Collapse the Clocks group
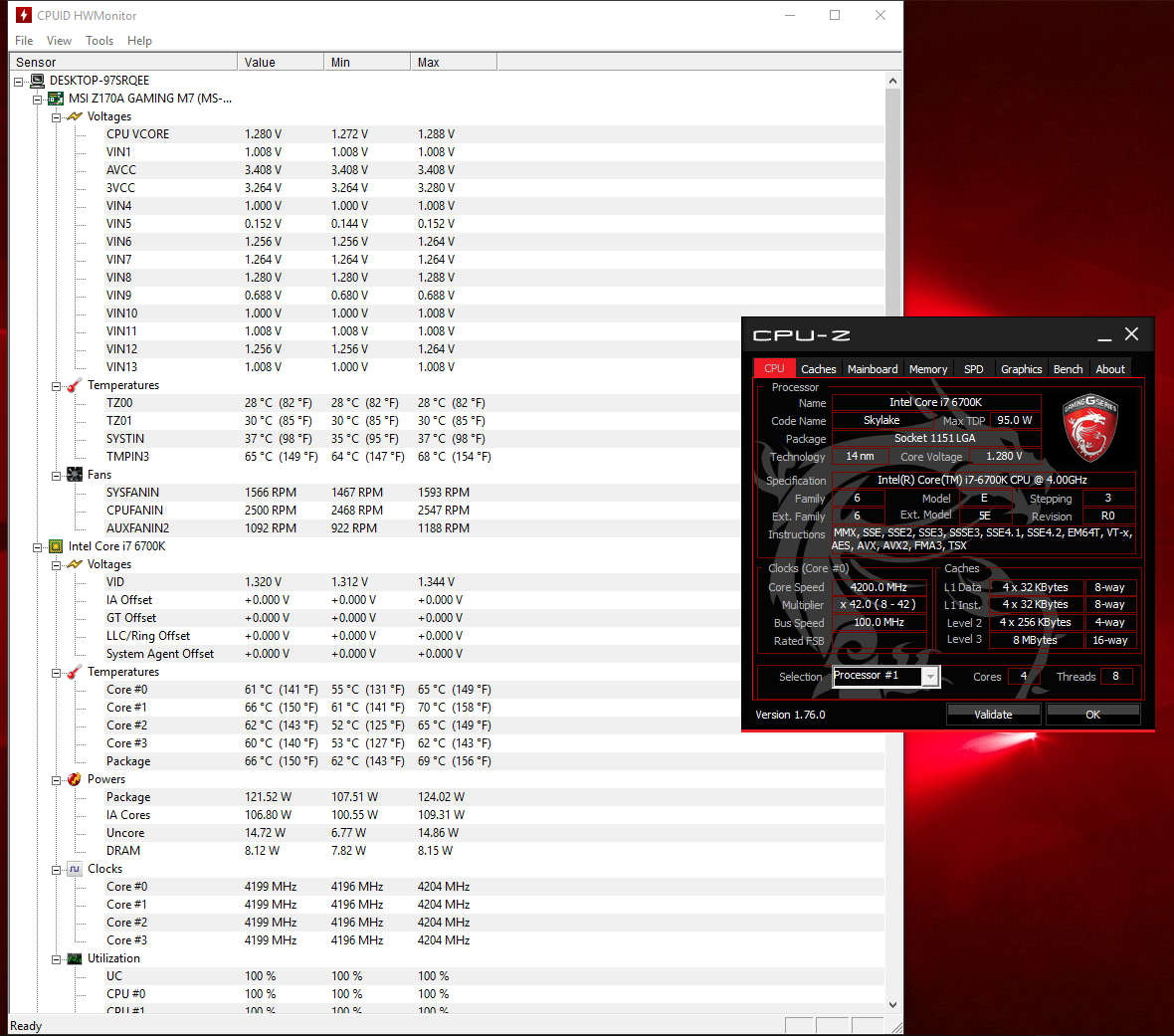The height and width of the screenshot is (1036, 1174). 56,870
